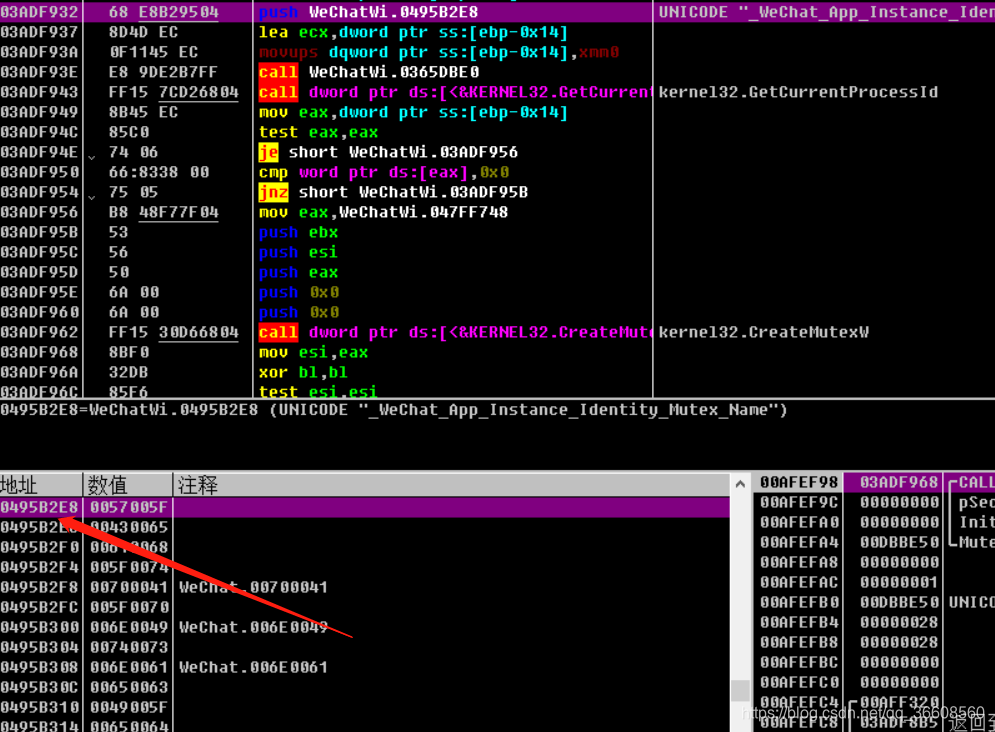The width and height of the screenshot is (995, 732).
Task: Select test eax,eax instruction
Action: (318, 132)
